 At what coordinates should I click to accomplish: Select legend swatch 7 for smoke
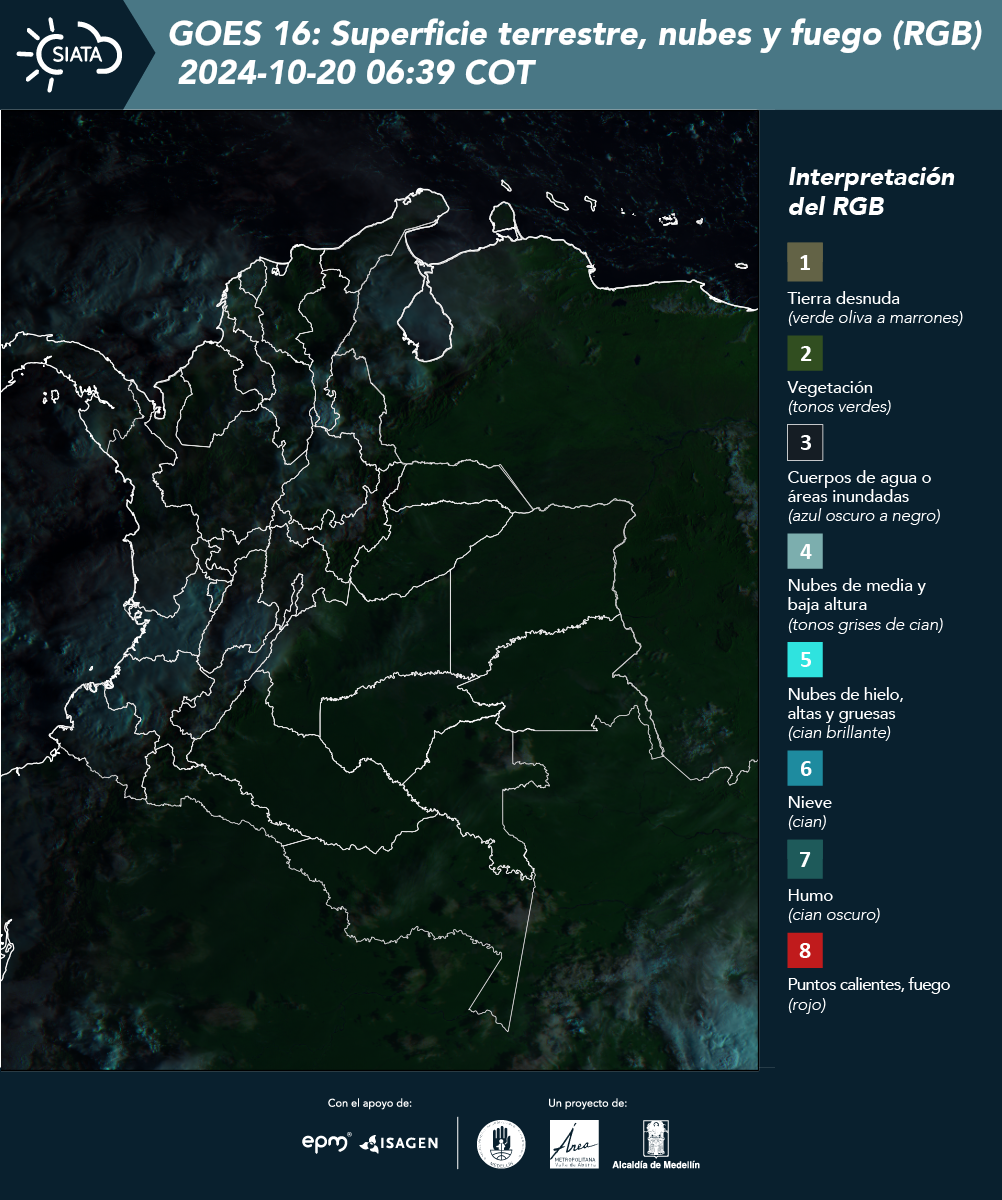[x=805, y=859]
